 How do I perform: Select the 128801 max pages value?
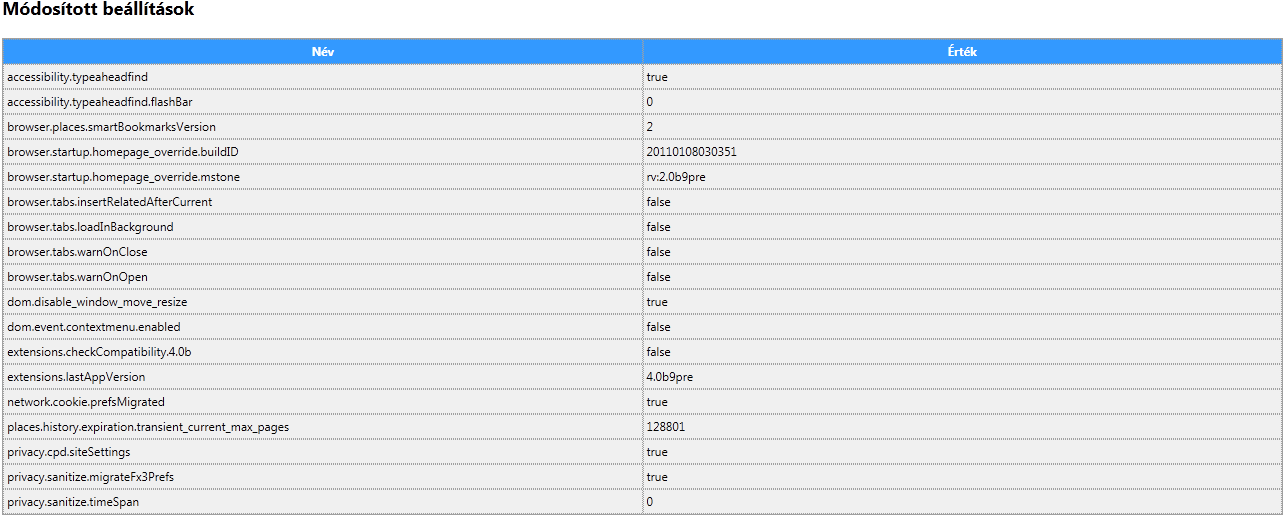[x=665, y=427]
